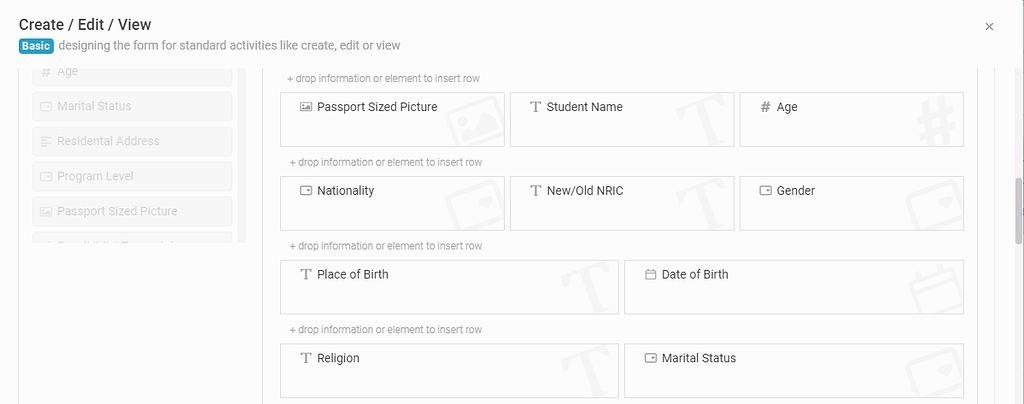Click the dropdown icon beside Marital Status form field
Viewport: 1024px width, 404px height.
(650, 358)
